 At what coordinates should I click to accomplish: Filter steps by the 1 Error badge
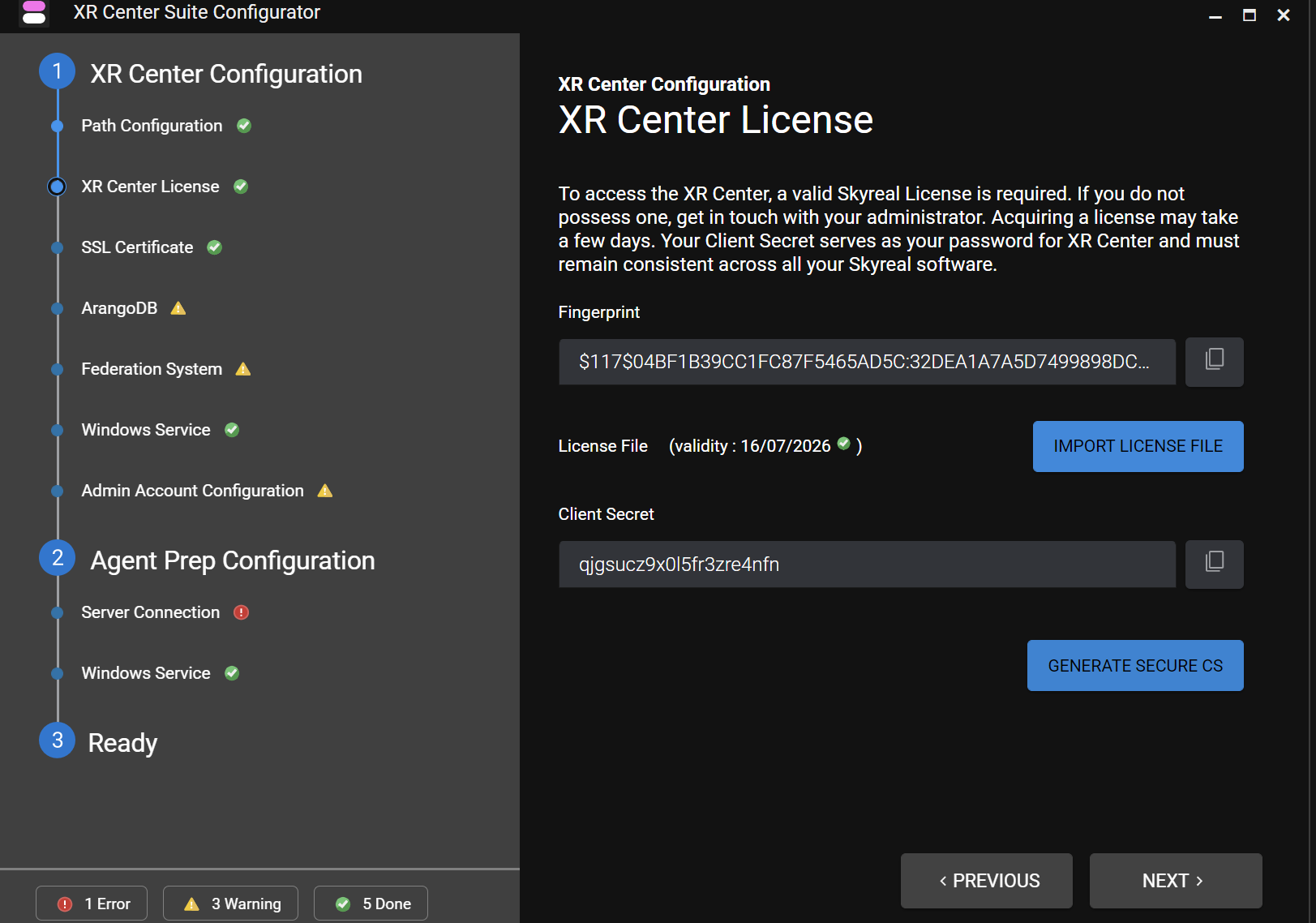tap(92, 904)
